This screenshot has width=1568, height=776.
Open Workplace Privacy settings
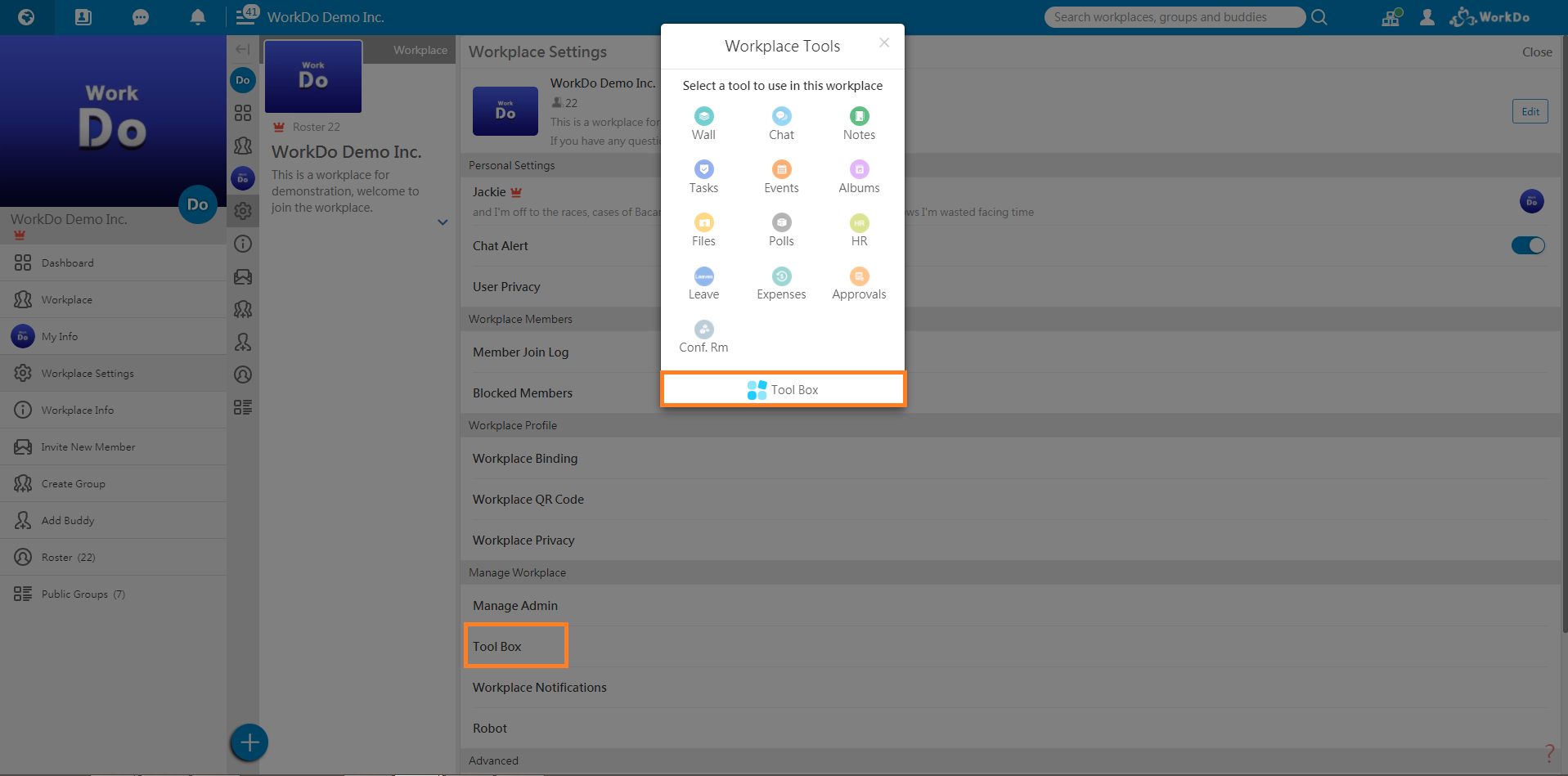(x=1011, y=540)
